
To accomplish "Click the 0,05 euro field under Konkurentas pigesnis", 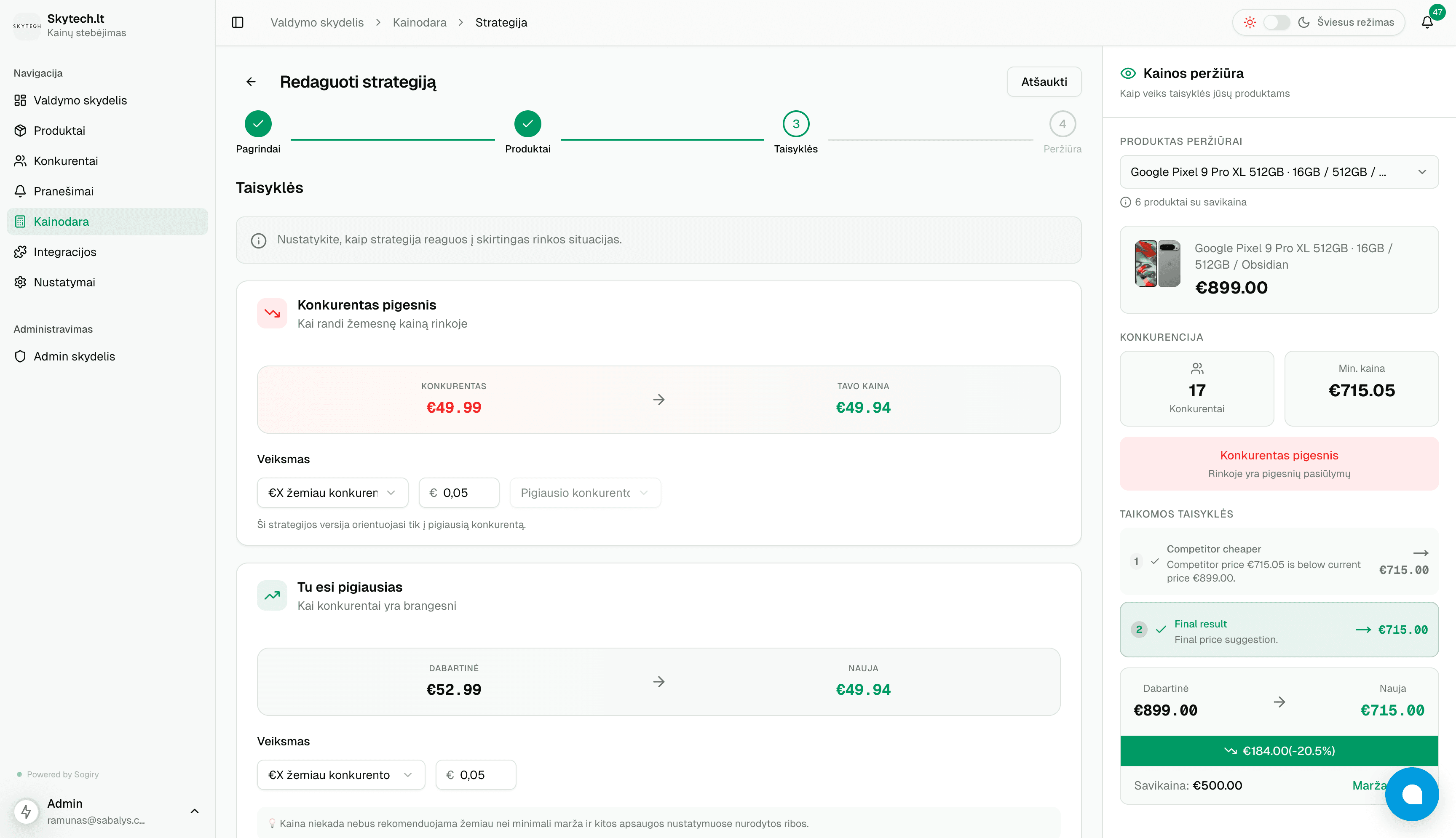I will 459,493.
